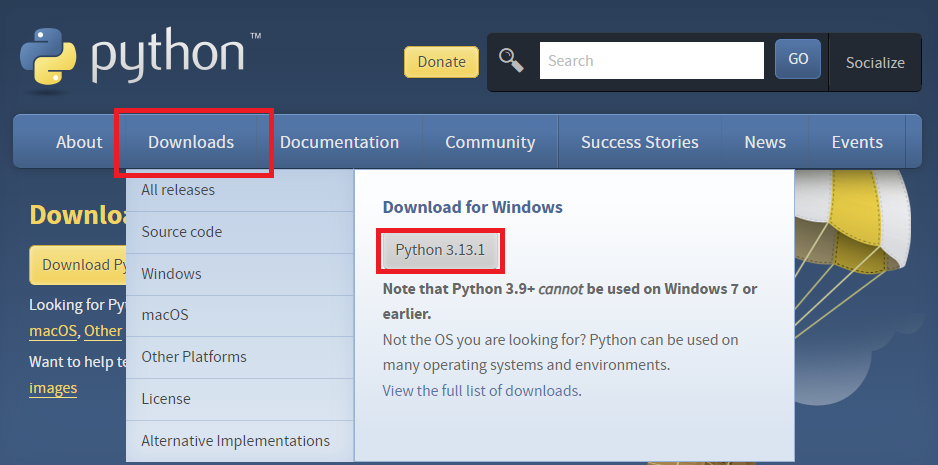Select Other Platforms in Downloads submenu

(x=240, y=357)
